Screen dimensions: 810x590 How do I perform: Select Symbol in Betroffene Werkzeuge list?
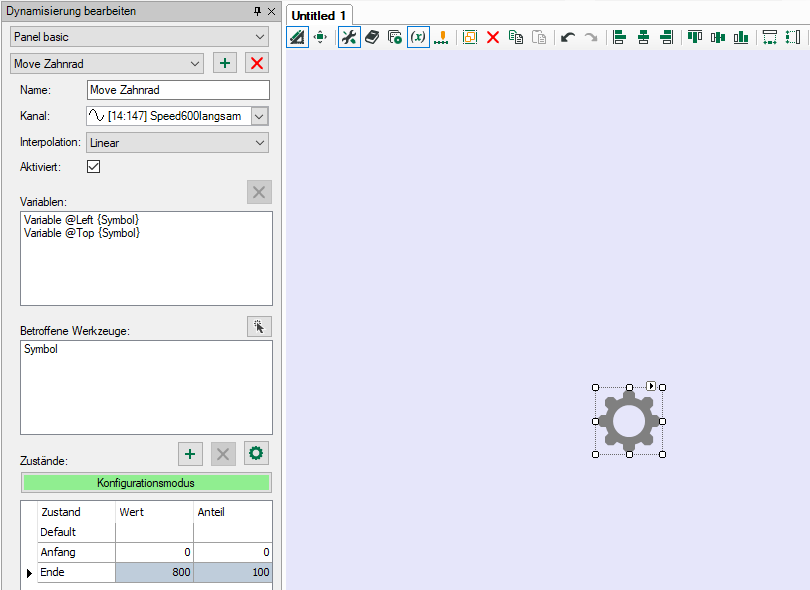pos(41,349)
